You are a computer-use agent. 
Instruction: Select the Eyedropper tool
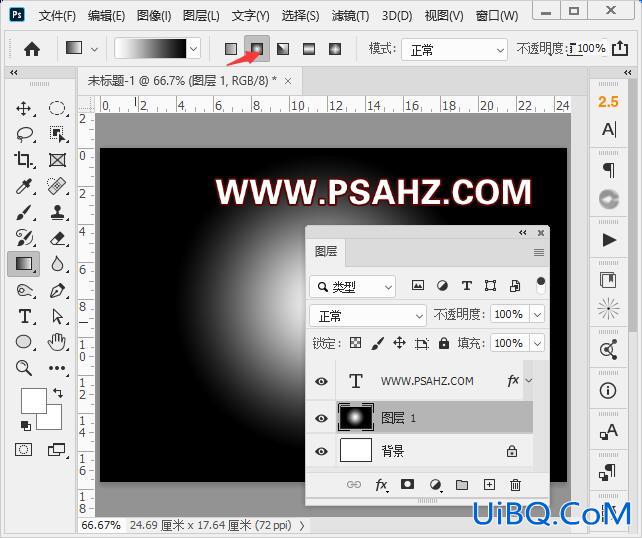click(x=24, y=186)
